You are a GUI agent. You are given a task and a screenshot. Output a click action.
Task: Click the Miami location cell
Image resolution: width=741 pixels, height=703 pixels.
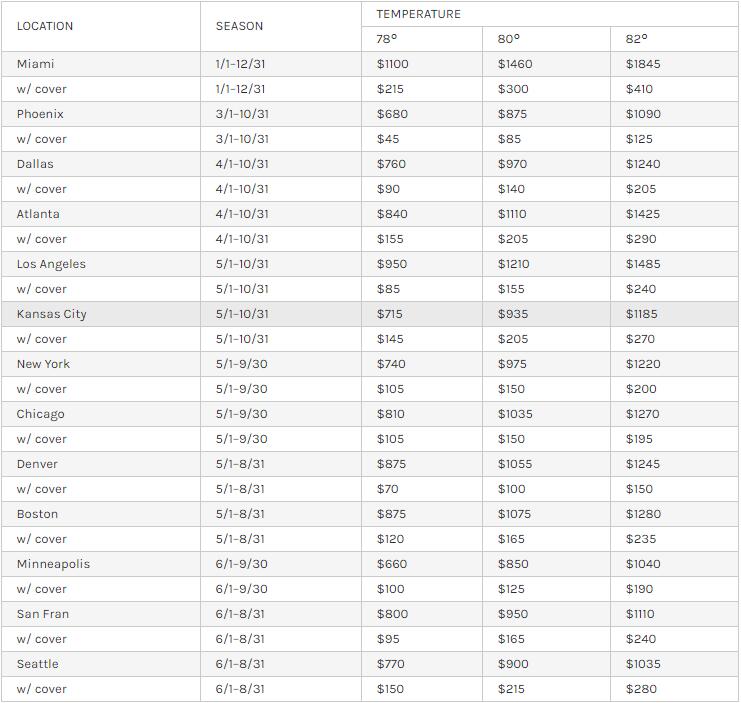[36, 64]
